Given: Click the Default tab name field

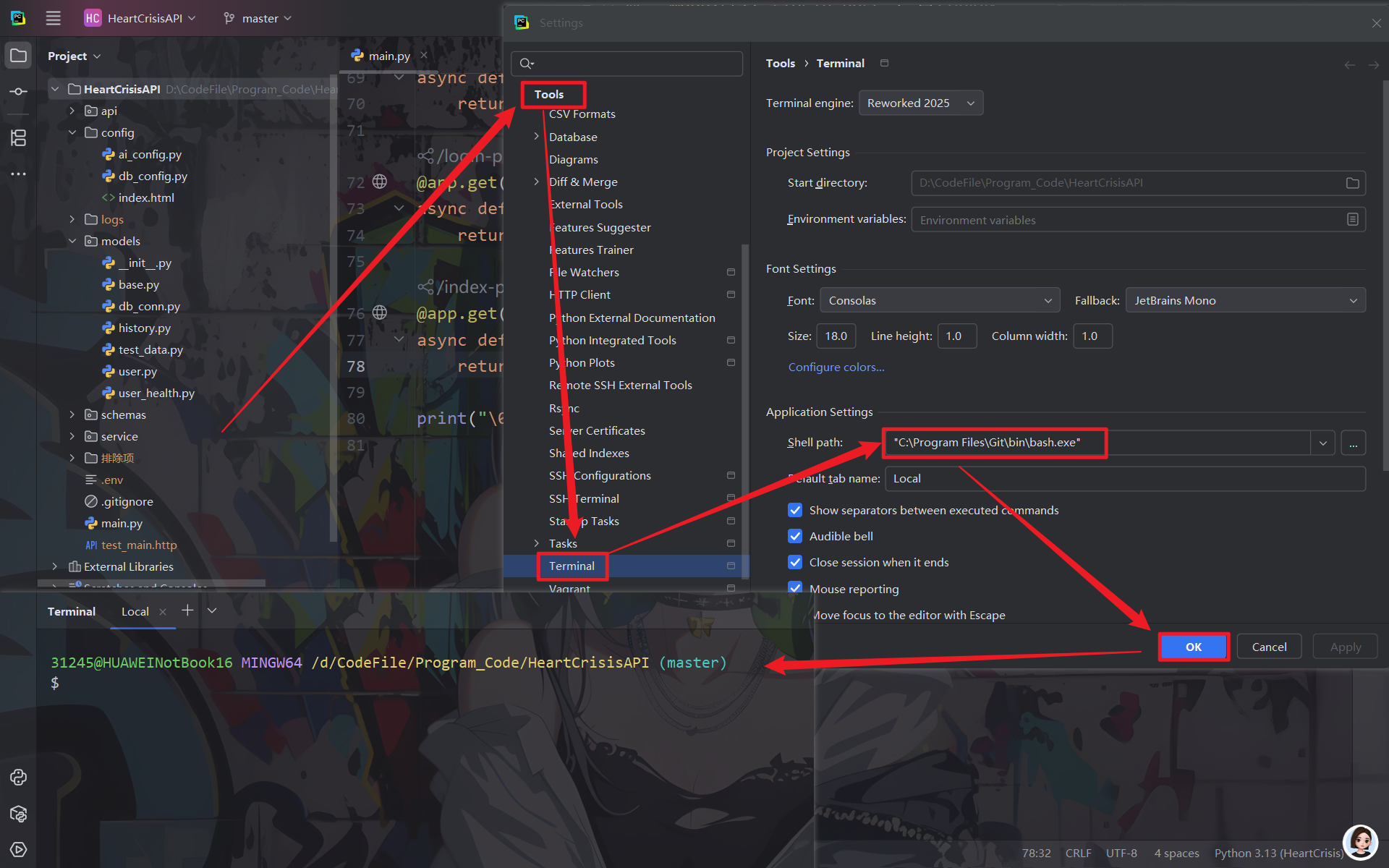Looking at the screenshot, I should point(1125,479).
